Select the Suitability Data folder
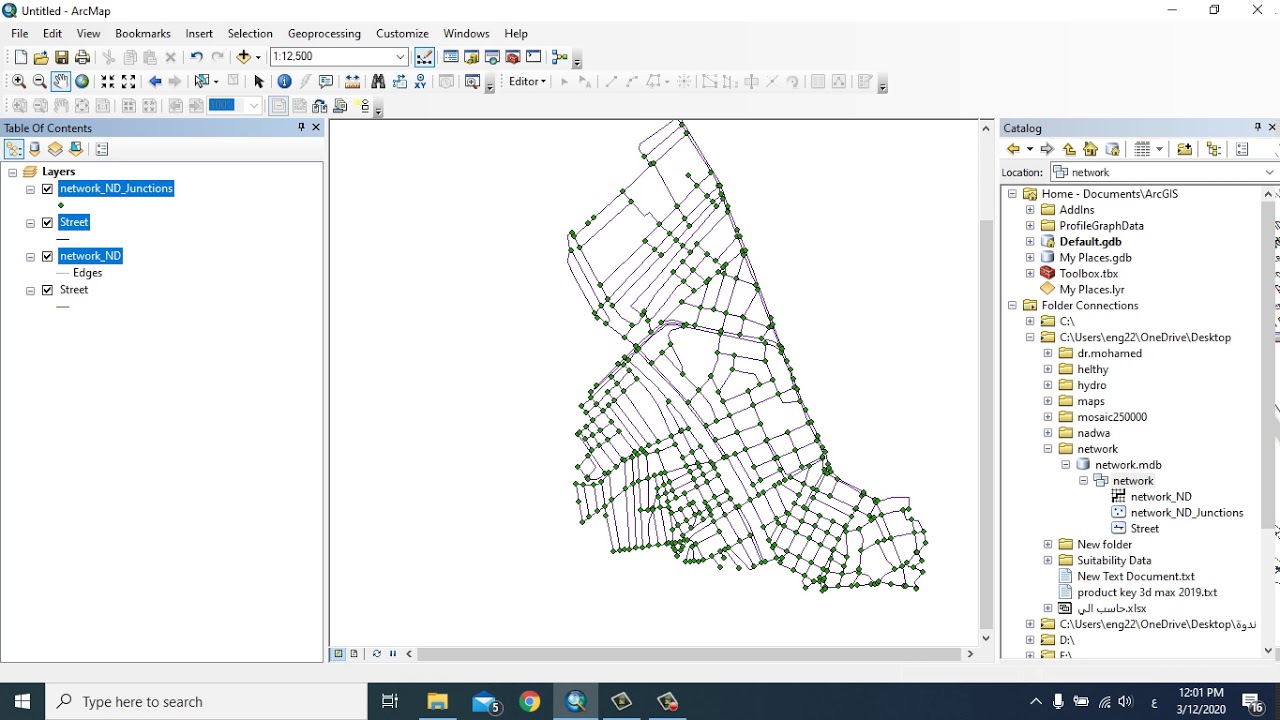Screen dimensions: 1280x720 pyautogui.click(x=1114, y=561)
